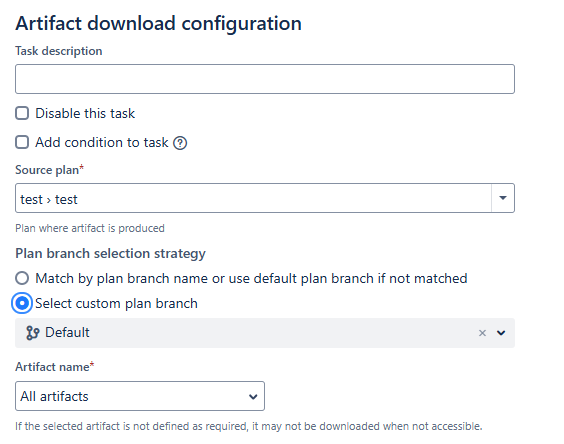
Task: Expand the custom plan branch chevron
Action: pyautogui.click(x=501, y=333)
